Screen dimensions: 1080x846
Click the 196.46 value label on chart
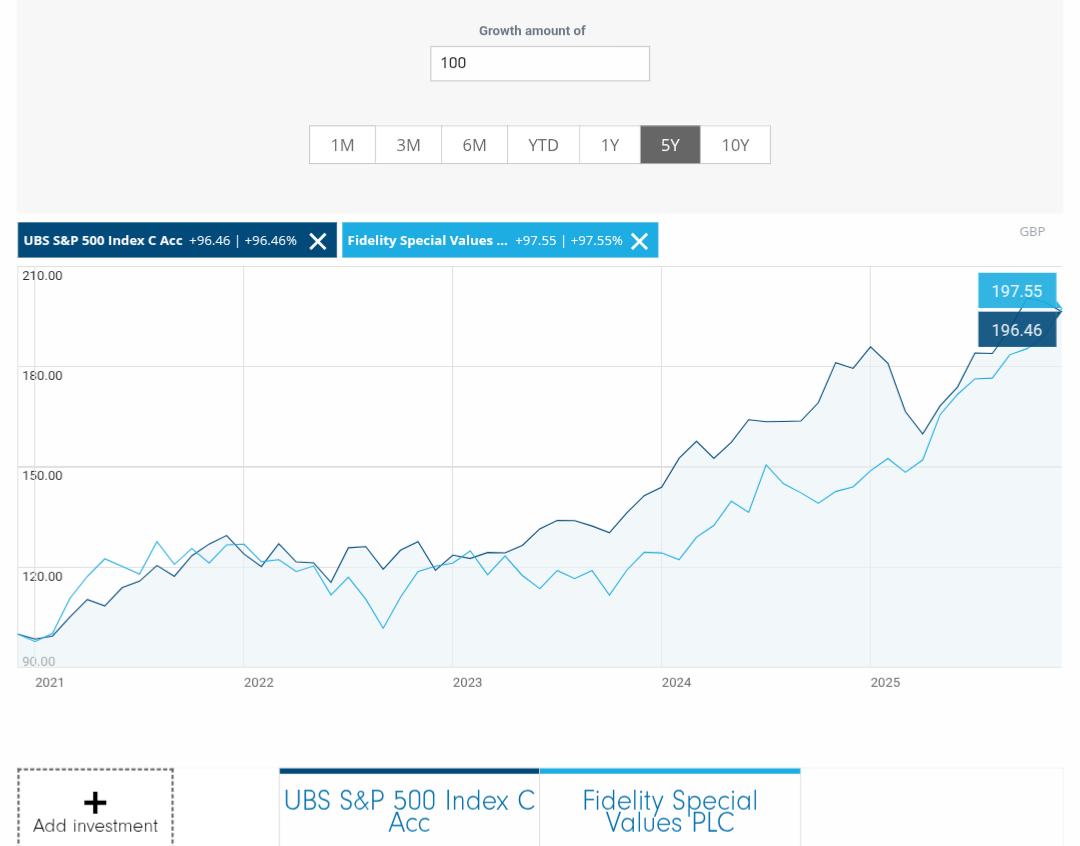point(1017,330)
